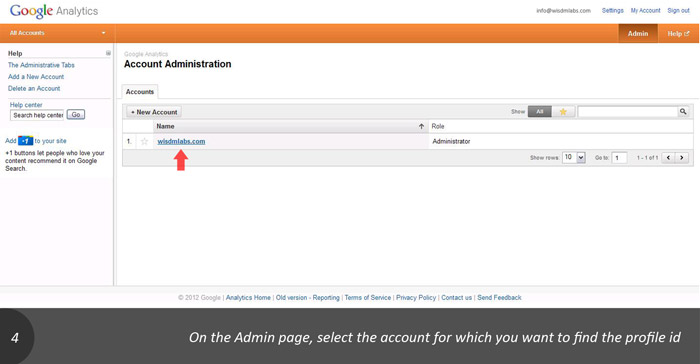Open the All Accounts dropdown

(x=57, y=33)
